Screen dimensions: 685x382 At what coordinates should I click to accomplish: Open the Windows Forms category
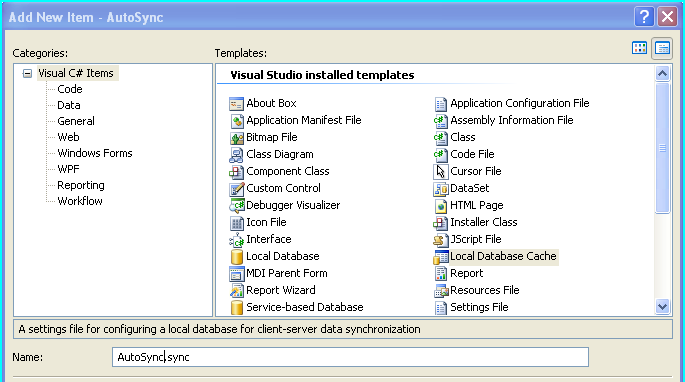point(95,153)
